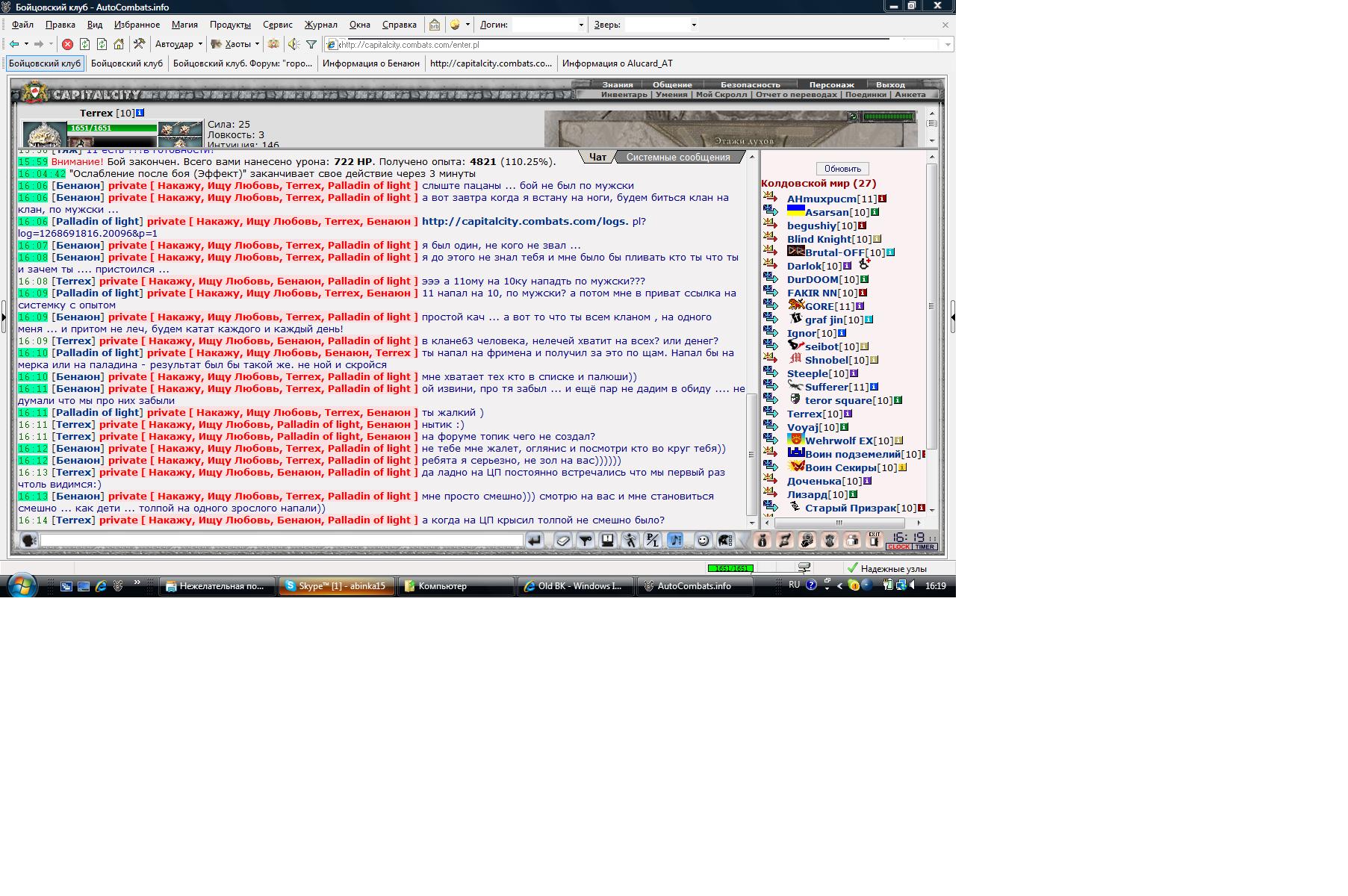Send message with the Enter arrow icon
This screenshot has height=896, width=1348.
(535, 541)
